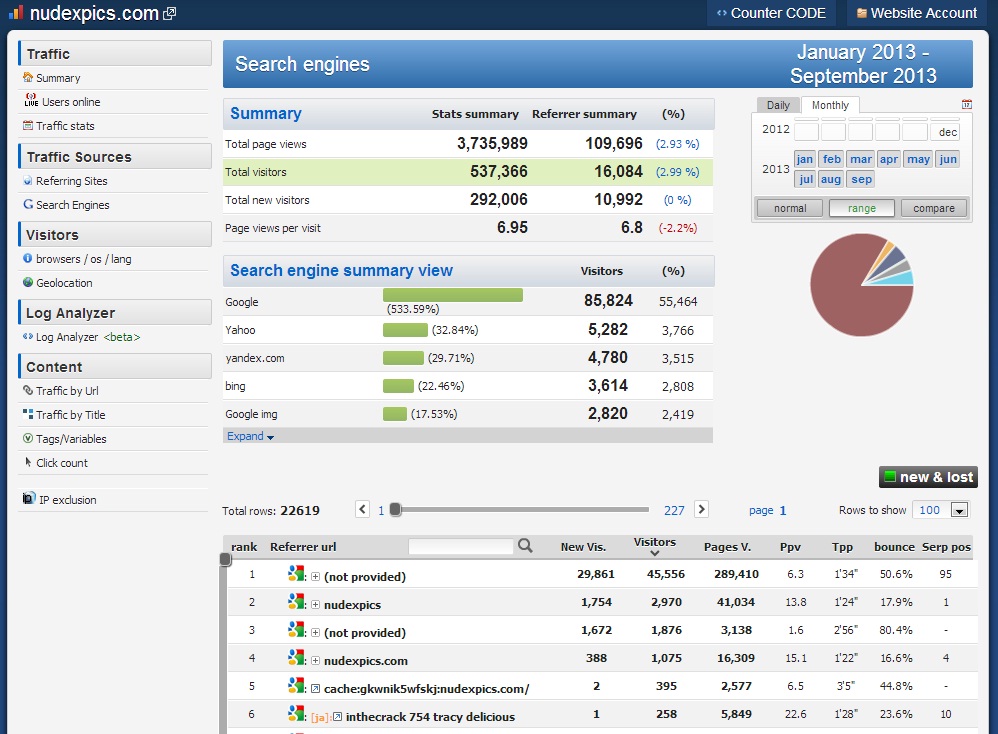Select normal date mode
This screenshot has height=734, width=998.
point(789,208)
